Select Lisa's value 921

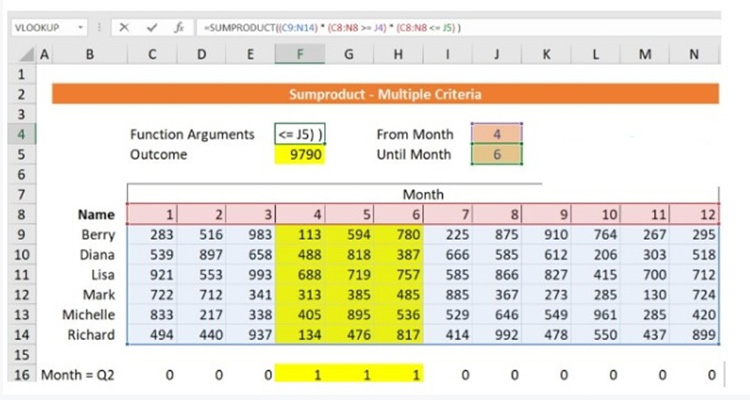click(x=152, y=275)
